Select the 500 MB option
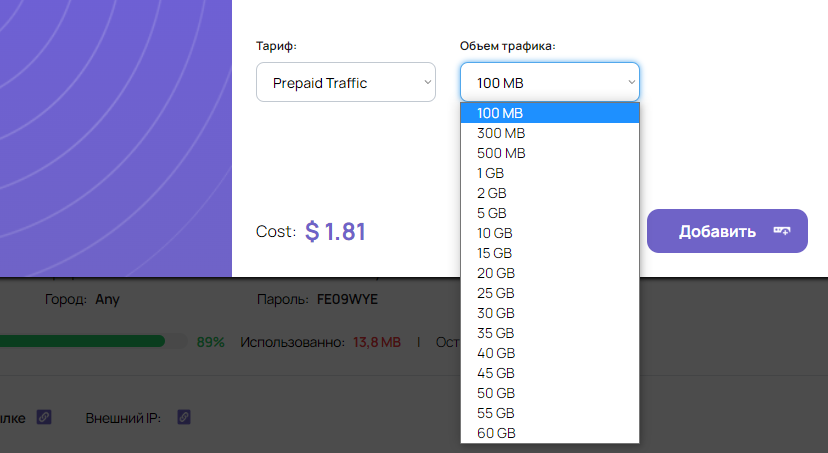 550,153
